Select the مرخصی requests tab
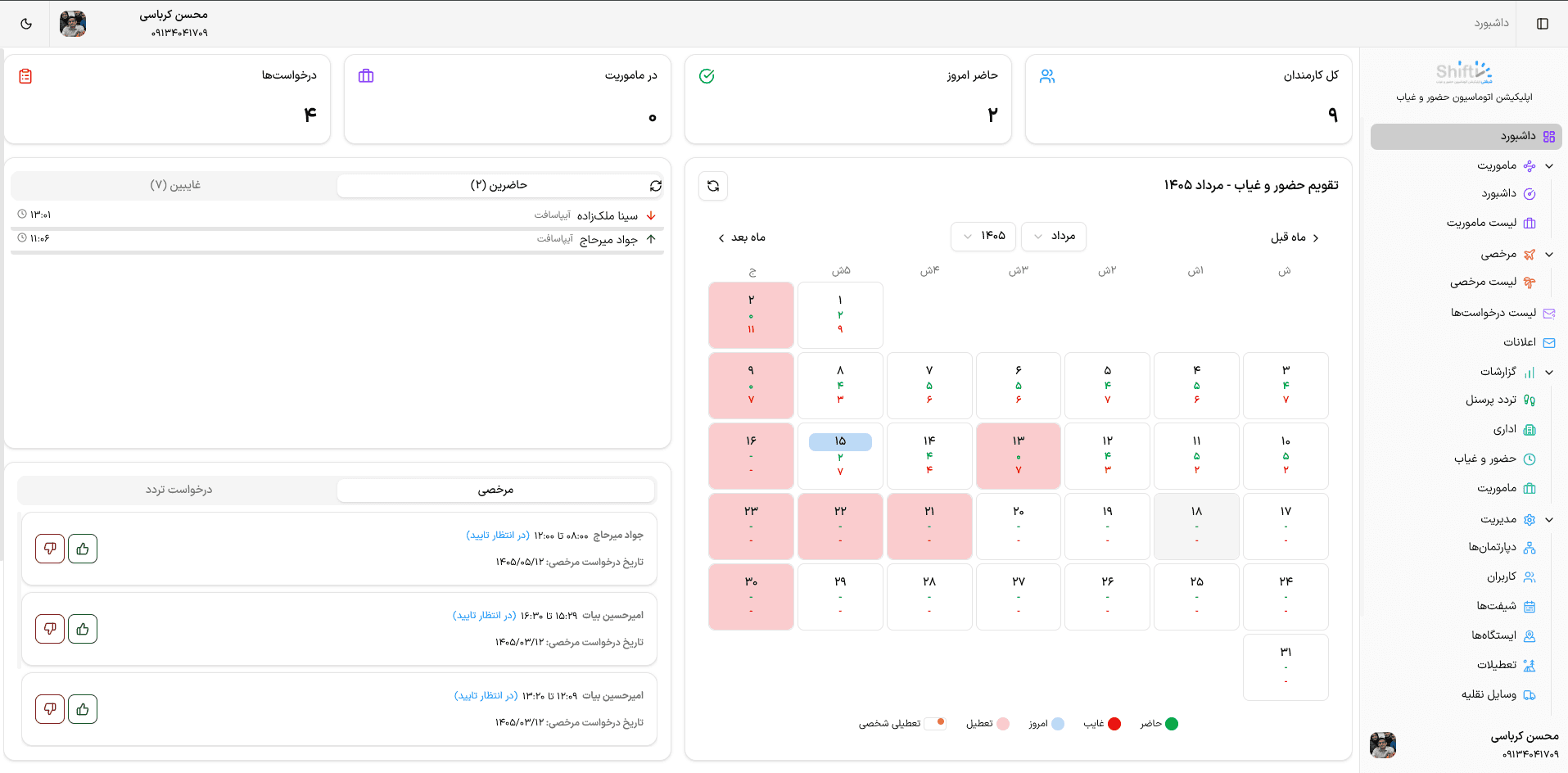 [495, 490]
